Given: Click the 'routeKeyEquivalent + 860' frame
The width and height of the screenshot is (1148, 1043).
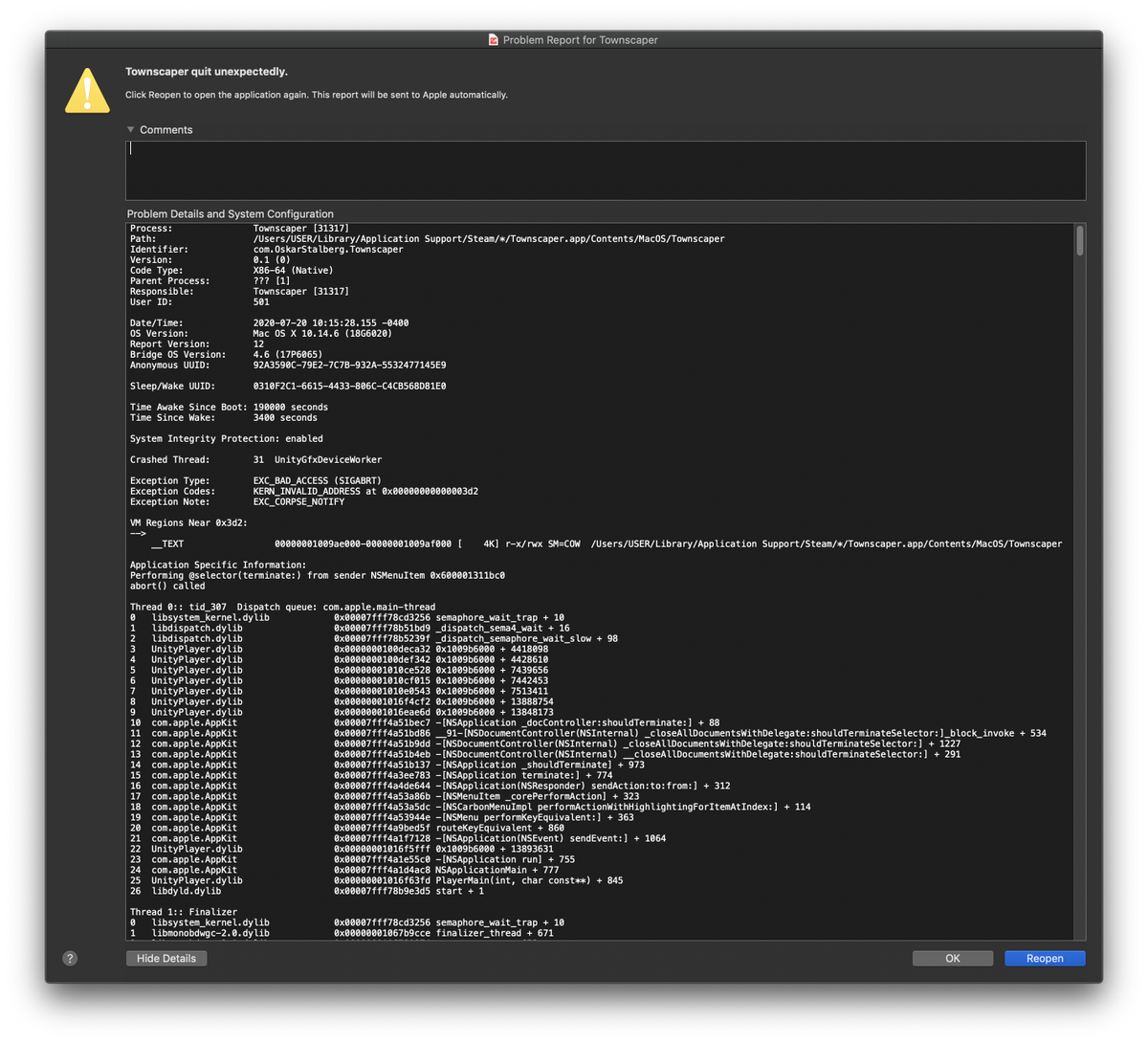Looking at the screenshot, I should [347, 829].
